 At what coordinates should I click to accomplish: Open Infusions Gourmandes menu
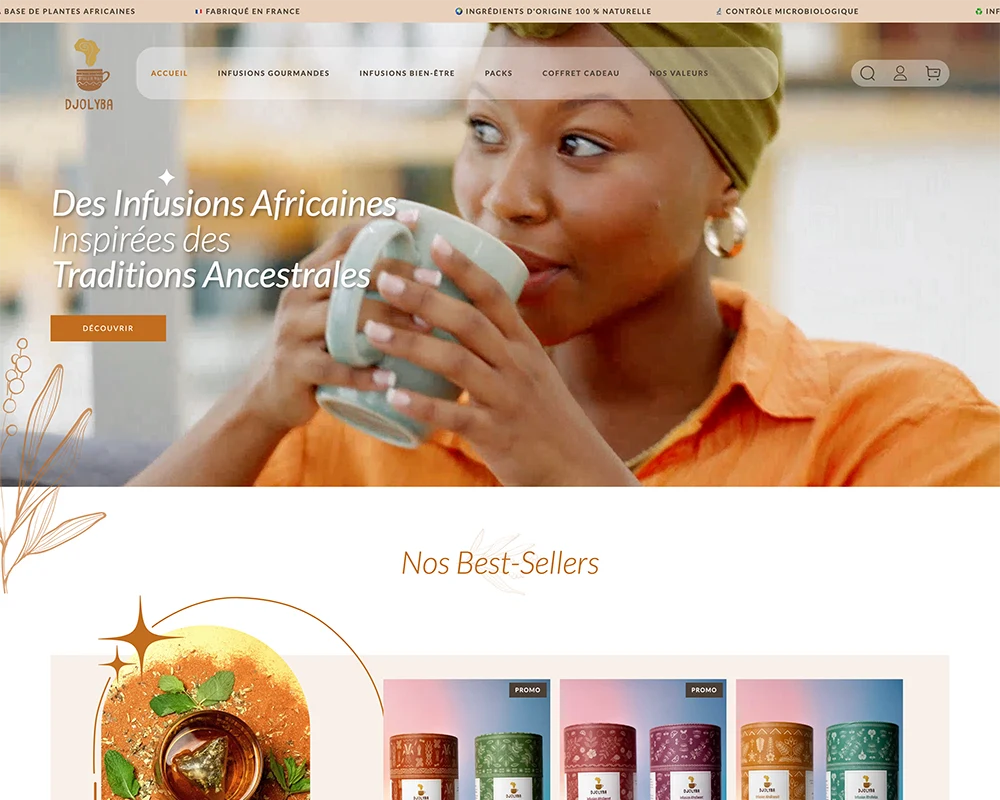(274, 73)
